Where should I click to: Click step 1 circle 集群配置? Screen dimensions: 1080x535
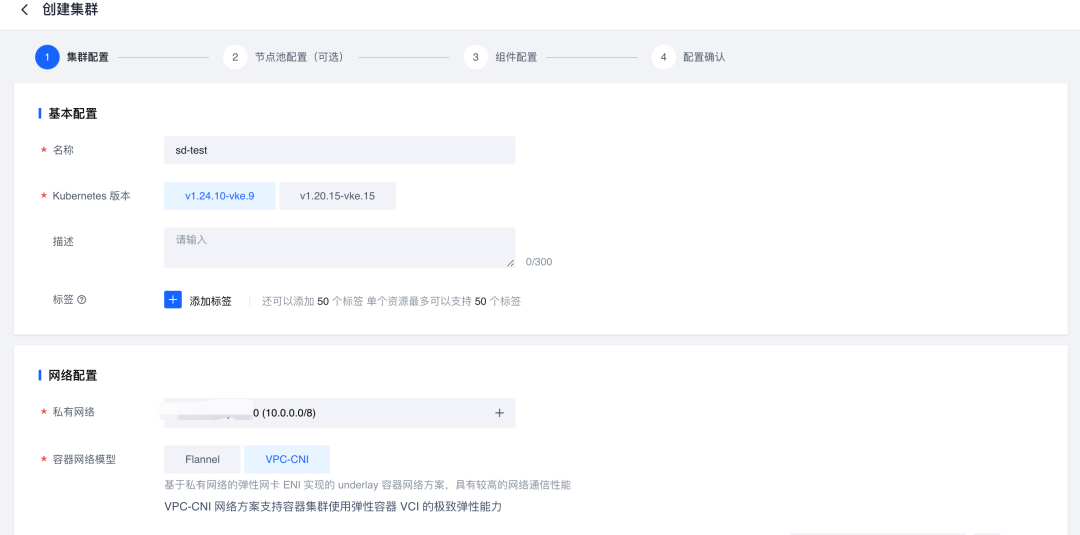tap(47, 57)
